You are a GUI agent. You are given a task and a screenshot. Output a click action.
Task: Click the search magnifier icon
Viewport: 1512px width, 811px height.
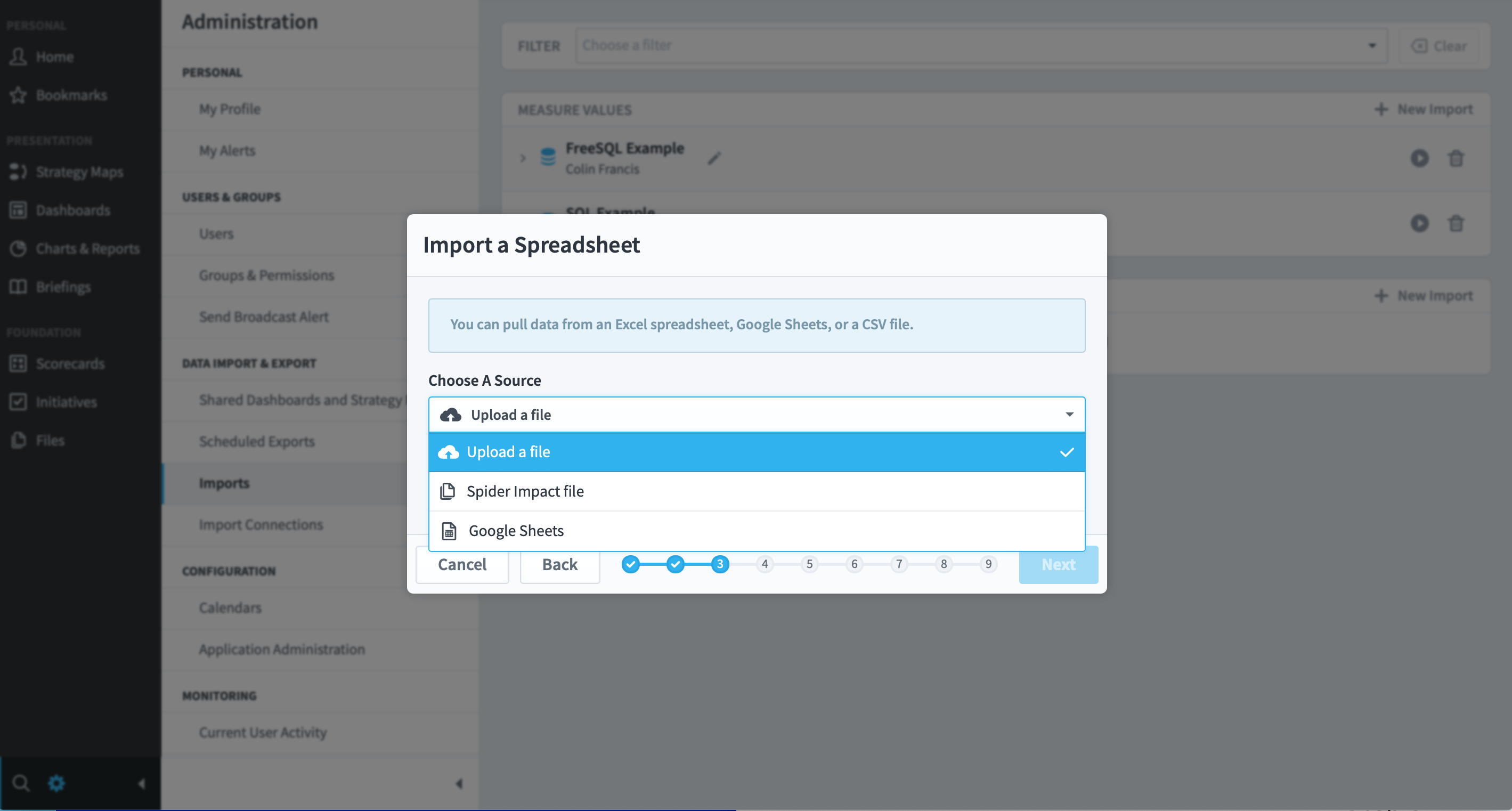coord(21,783)
